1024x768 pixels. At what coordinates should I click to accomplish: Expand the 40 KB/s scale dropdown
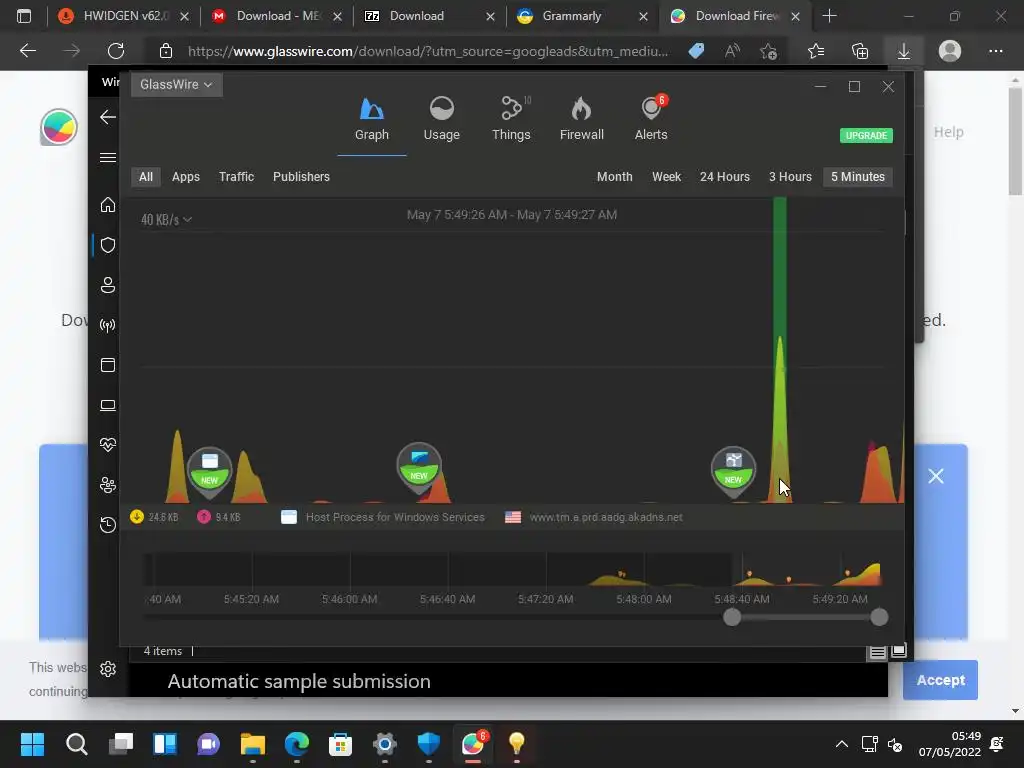167,219
